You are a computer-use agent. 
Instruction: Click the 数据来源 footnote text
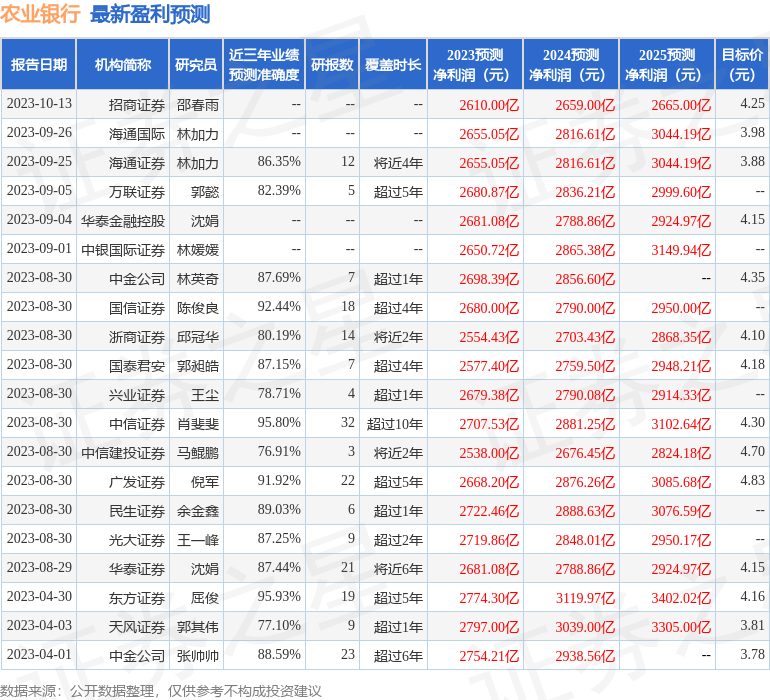[161, 691]
